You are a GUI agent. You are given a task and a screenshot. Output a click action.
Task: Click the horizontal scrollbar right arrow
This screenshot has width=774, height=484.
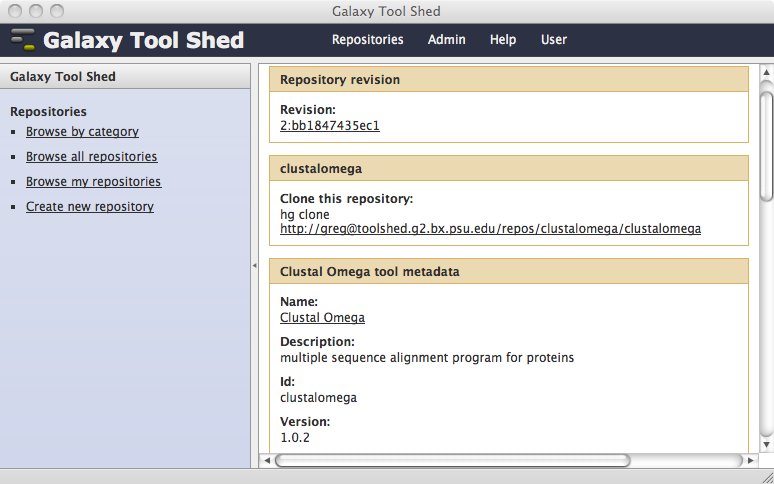point(750,460)
